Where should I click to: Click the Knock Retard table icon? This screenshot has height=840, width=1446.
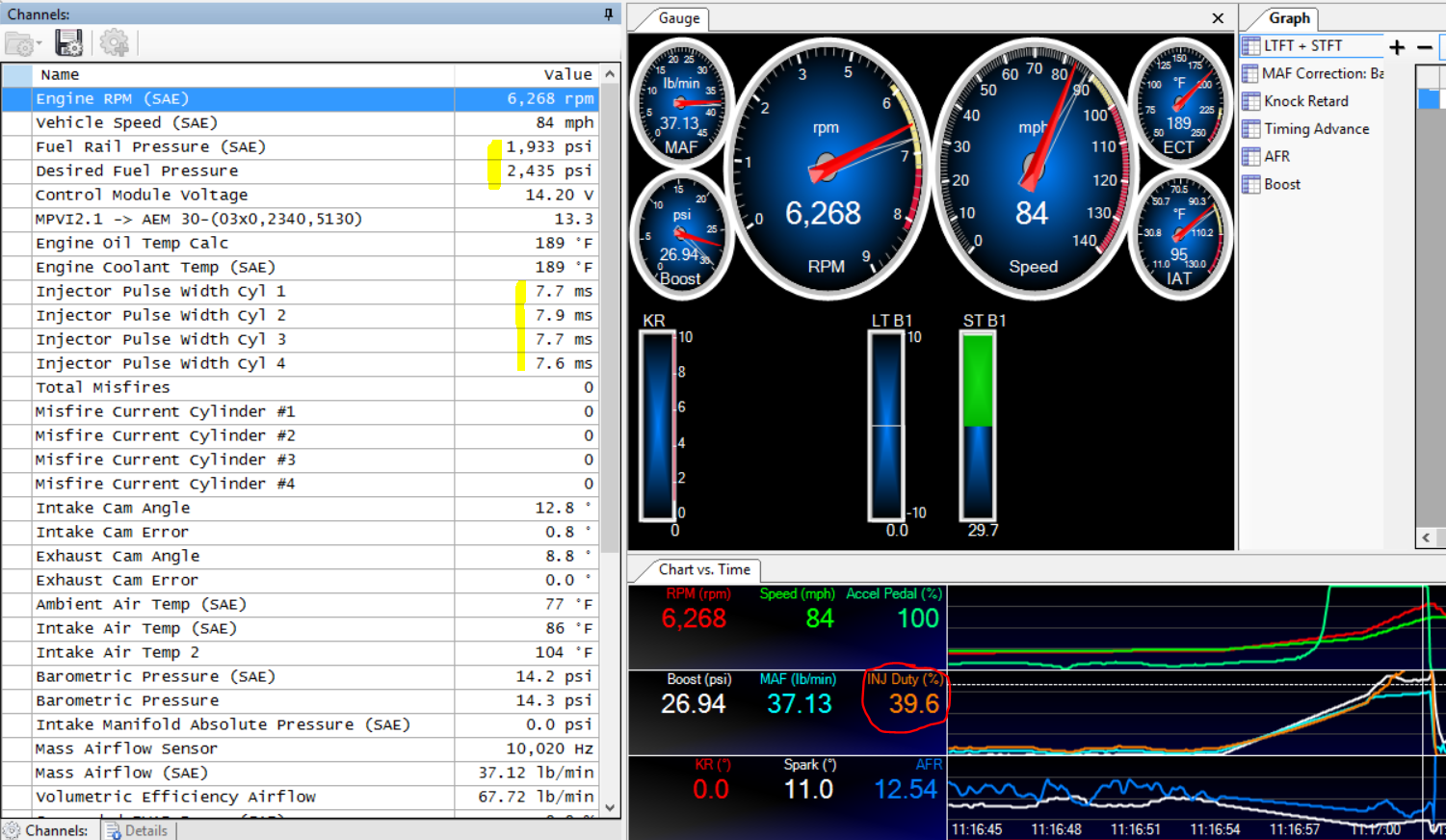(x=1250, y=101)
